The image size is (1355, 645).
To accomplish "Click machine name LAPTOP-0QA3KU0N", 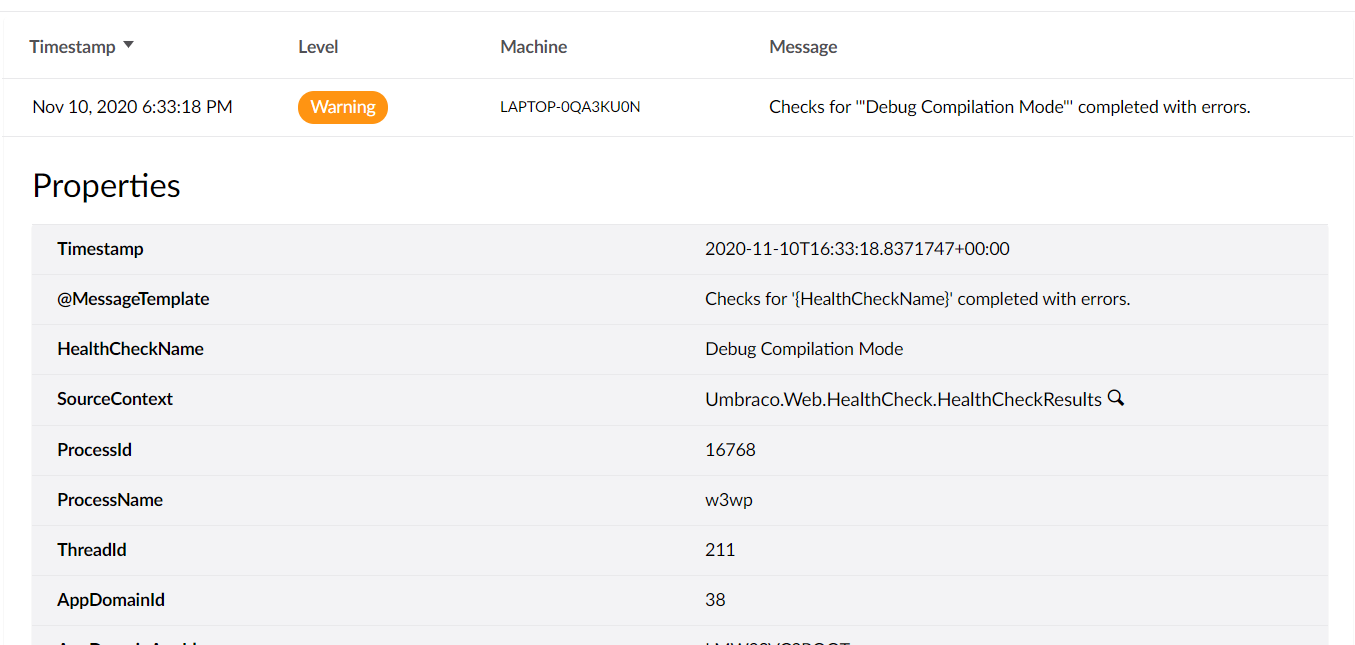I will tap(570, 107).
